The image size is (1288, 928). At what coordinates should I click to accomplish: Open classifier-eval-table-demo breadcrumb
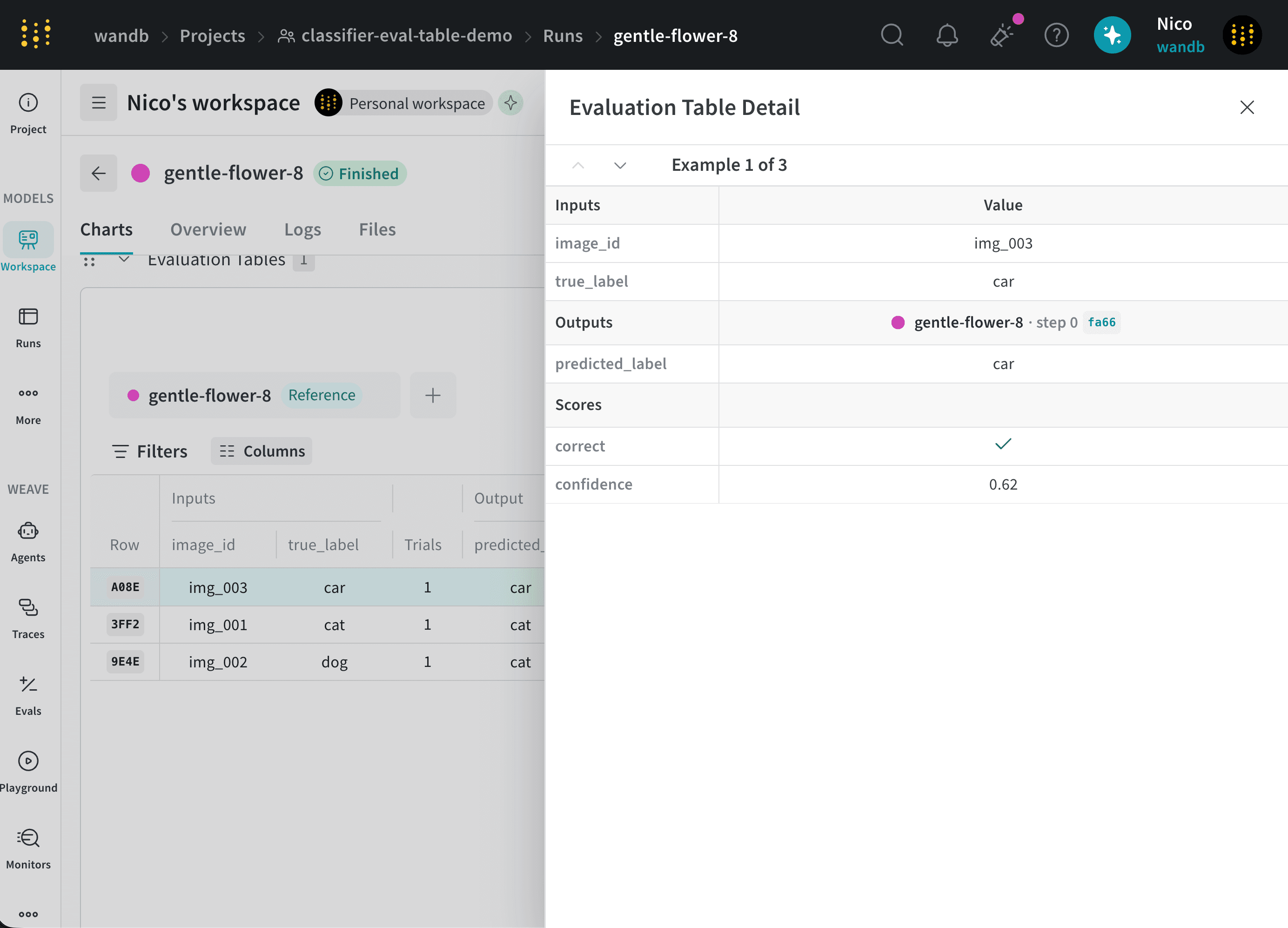(395, 36)
